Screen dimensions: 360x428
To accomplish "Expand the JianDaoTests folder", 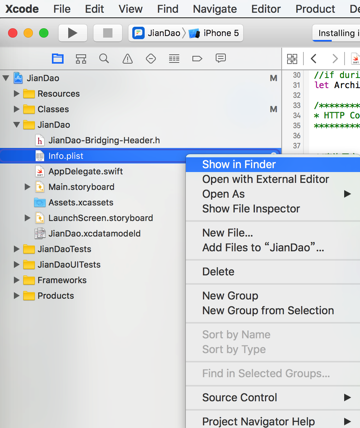I will coord(16,249).
